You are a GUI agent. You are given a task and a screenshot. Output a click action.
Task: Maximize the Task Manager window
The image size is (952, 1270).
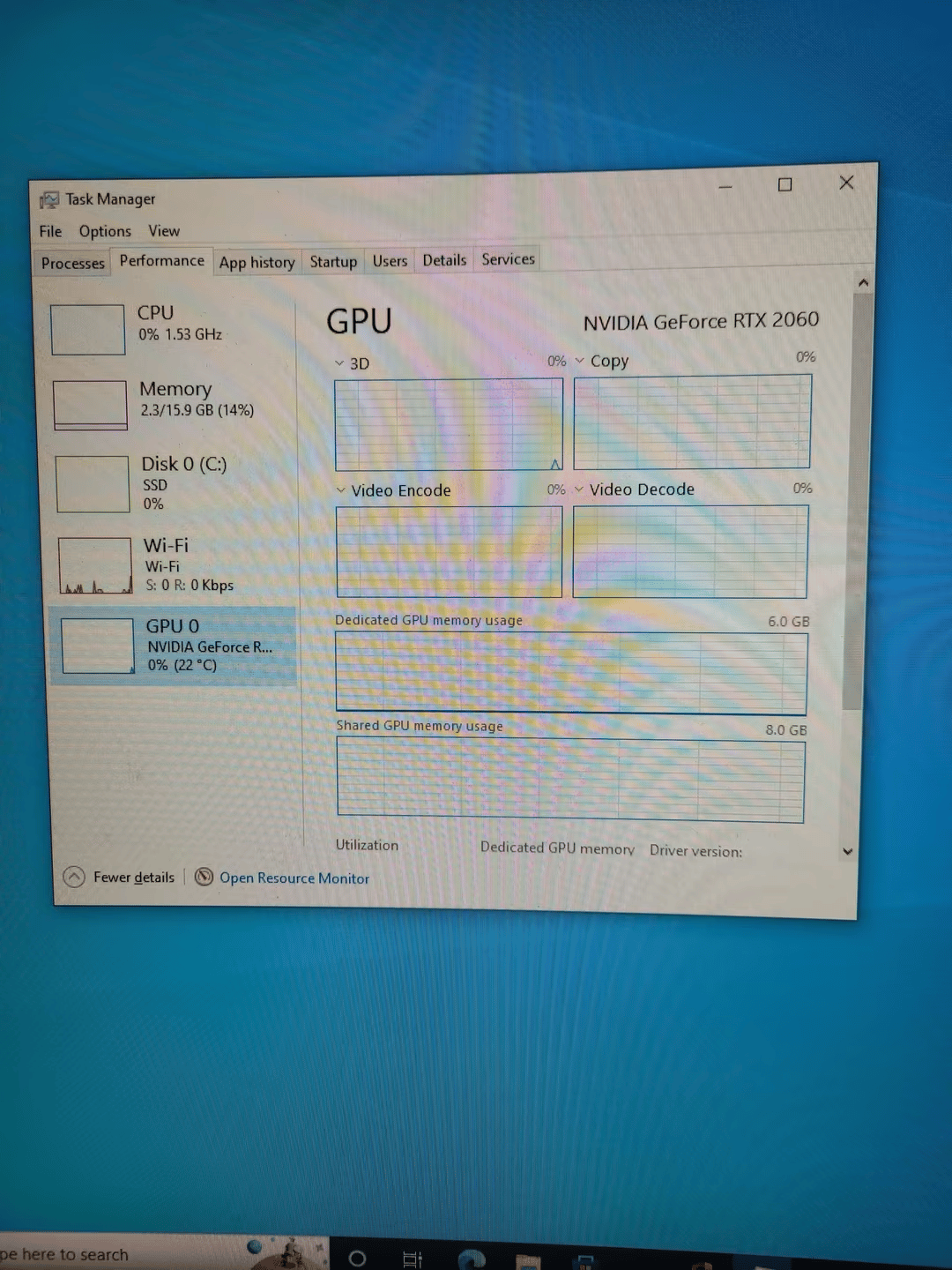(785, 184)
